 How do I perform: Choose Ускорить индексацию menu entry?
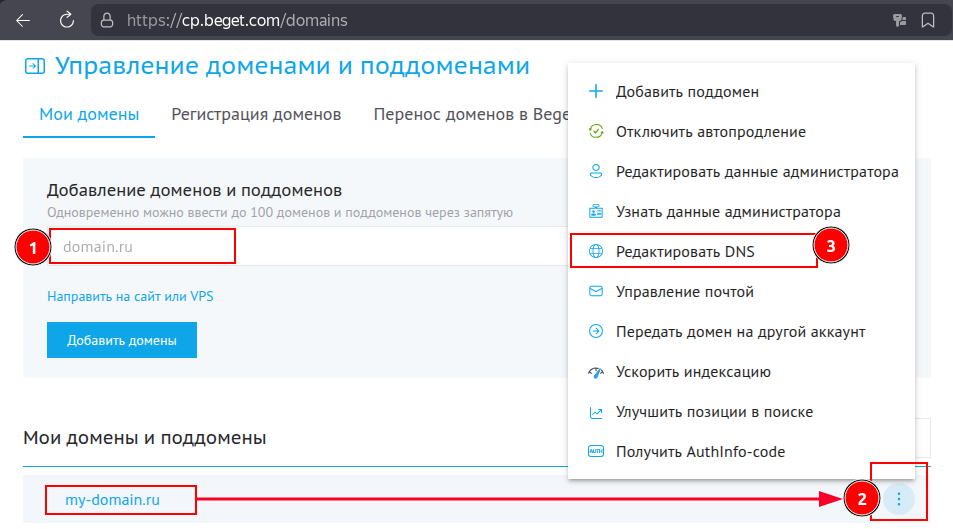pos(741,372)
